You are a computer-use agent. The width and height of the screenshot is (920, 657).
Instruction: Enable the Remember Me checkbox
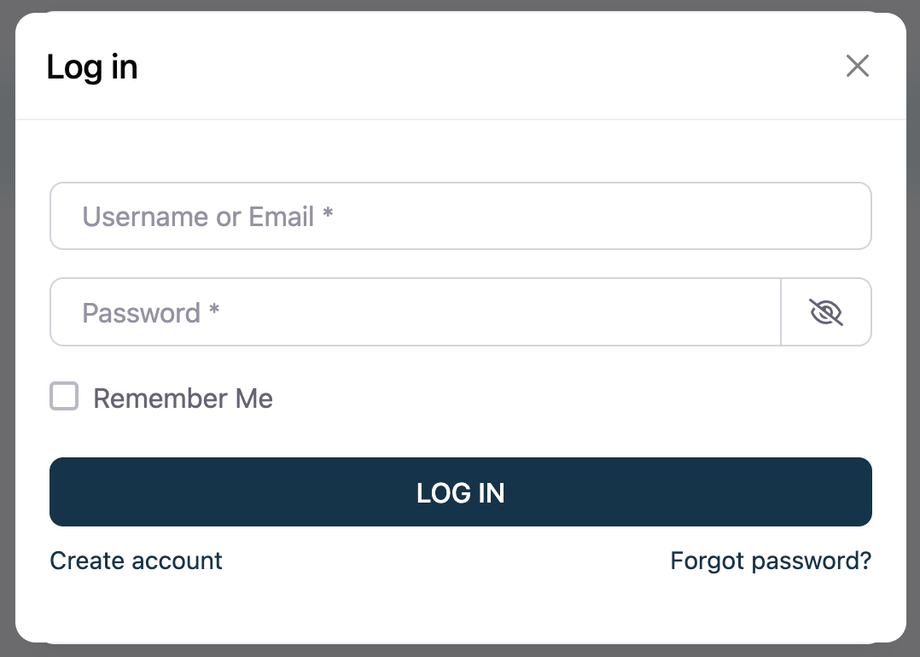pos(64,397)
